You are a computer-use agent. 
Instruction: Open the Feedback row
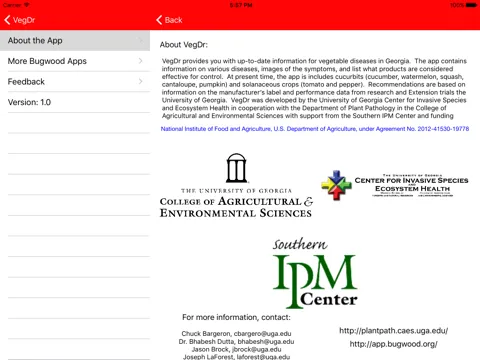(x=75, y=82)
